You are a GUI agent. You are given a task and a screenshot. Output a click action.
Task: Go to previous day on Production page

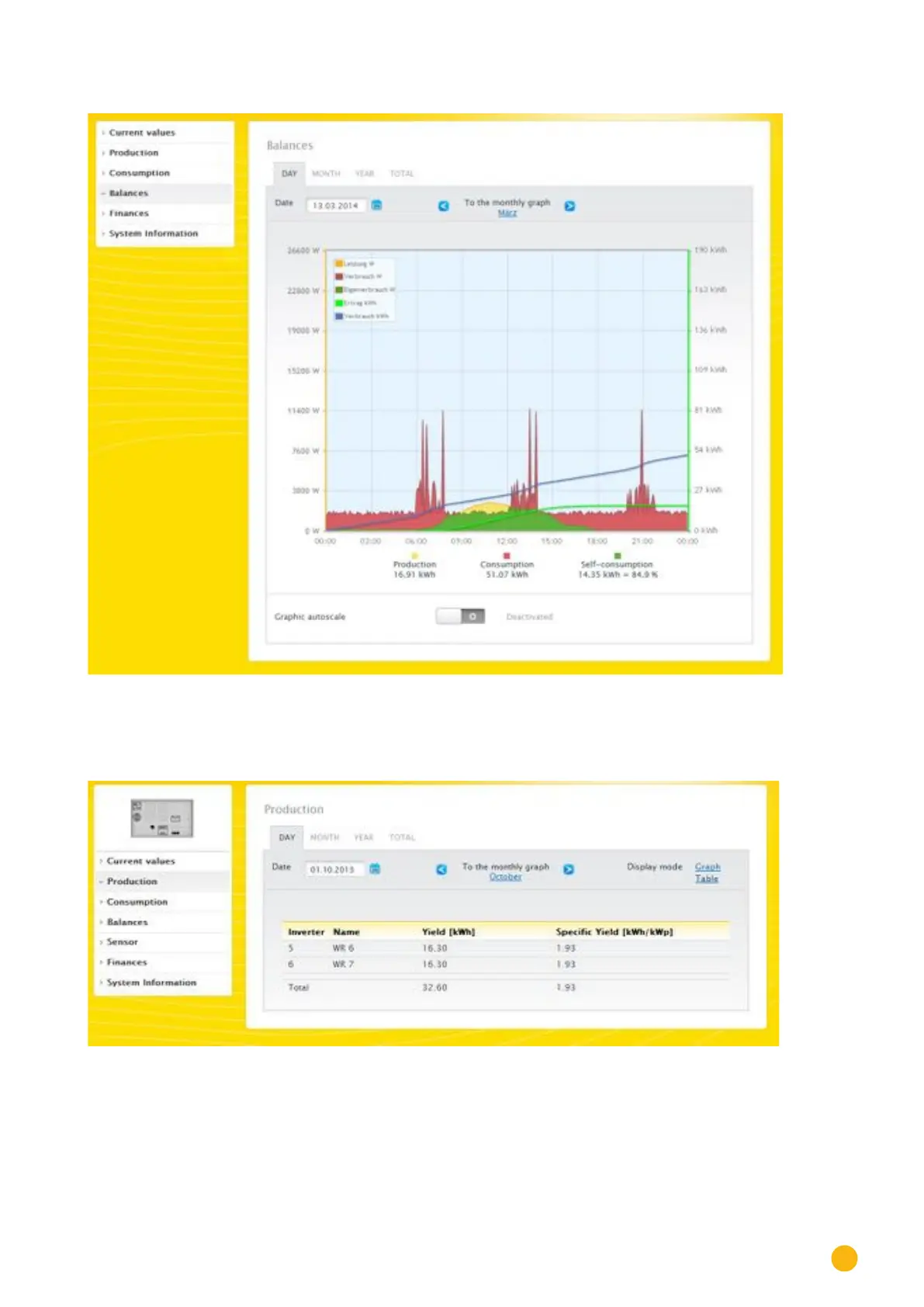coord(441,869)
